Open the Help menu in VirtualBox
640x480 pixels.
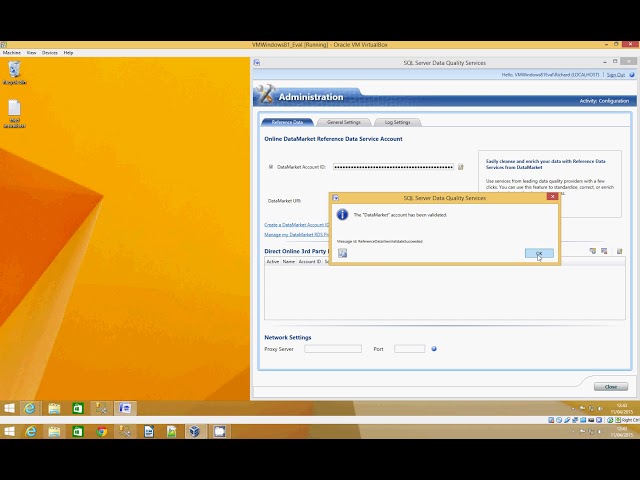[68, 53]
